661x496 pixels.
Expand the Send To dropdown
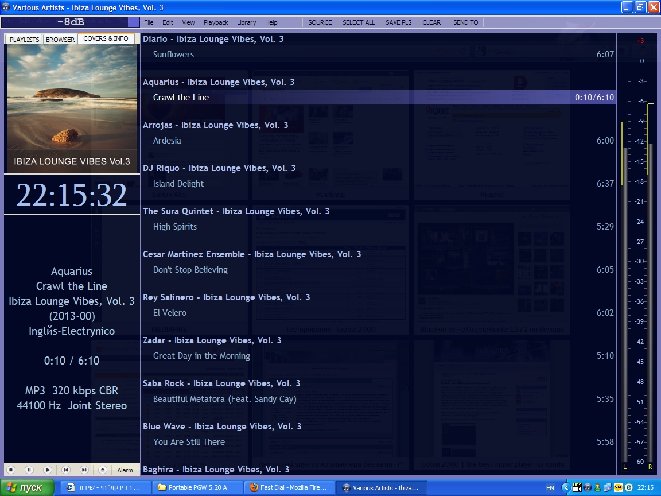465,22
